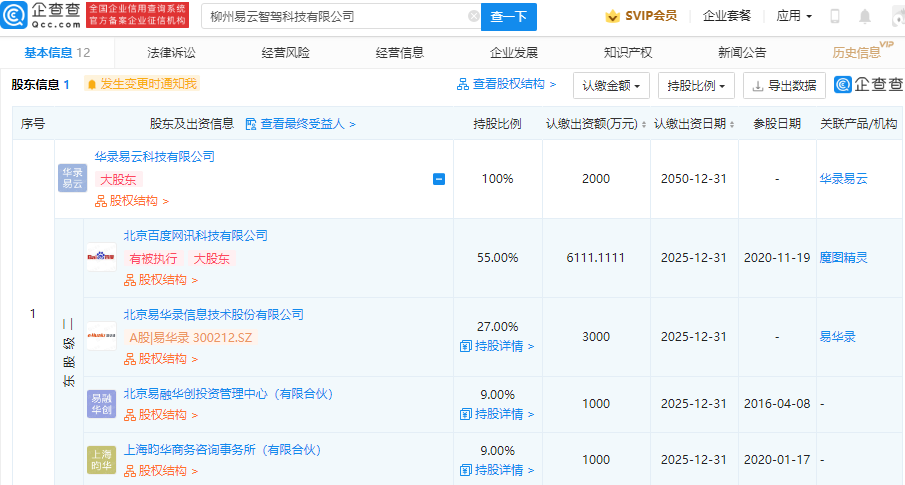Open 股权结构 under 上海昀华商务咨询事务所
Image resolution: width=905 pixels, height=485 pixels.
tap(160, 471)
